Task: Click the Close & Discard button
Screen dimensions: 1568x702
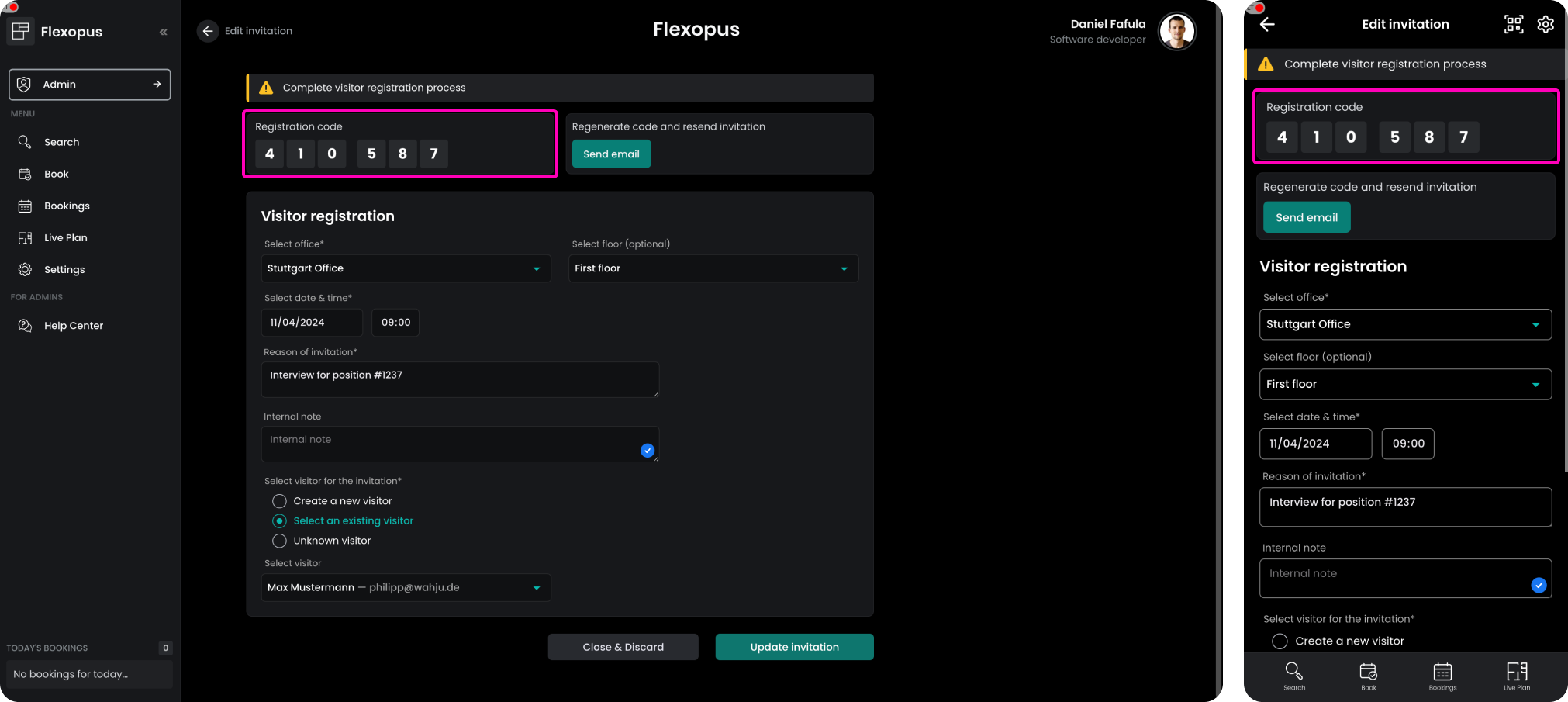Action: (623, 647)
